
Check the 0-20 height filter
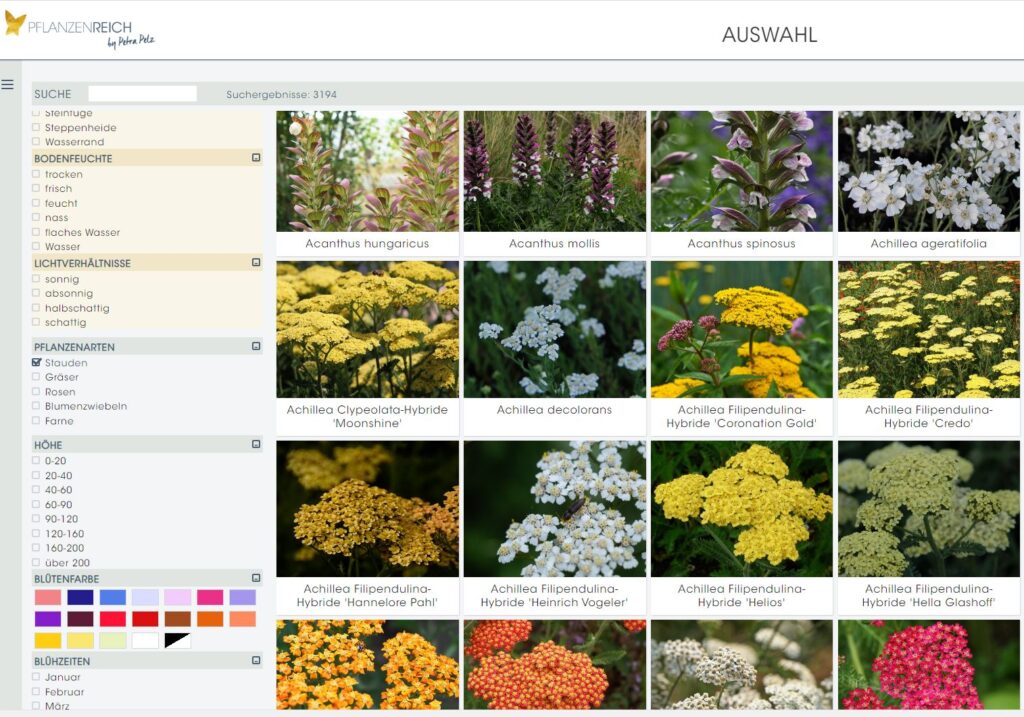(x=36, y=460)
